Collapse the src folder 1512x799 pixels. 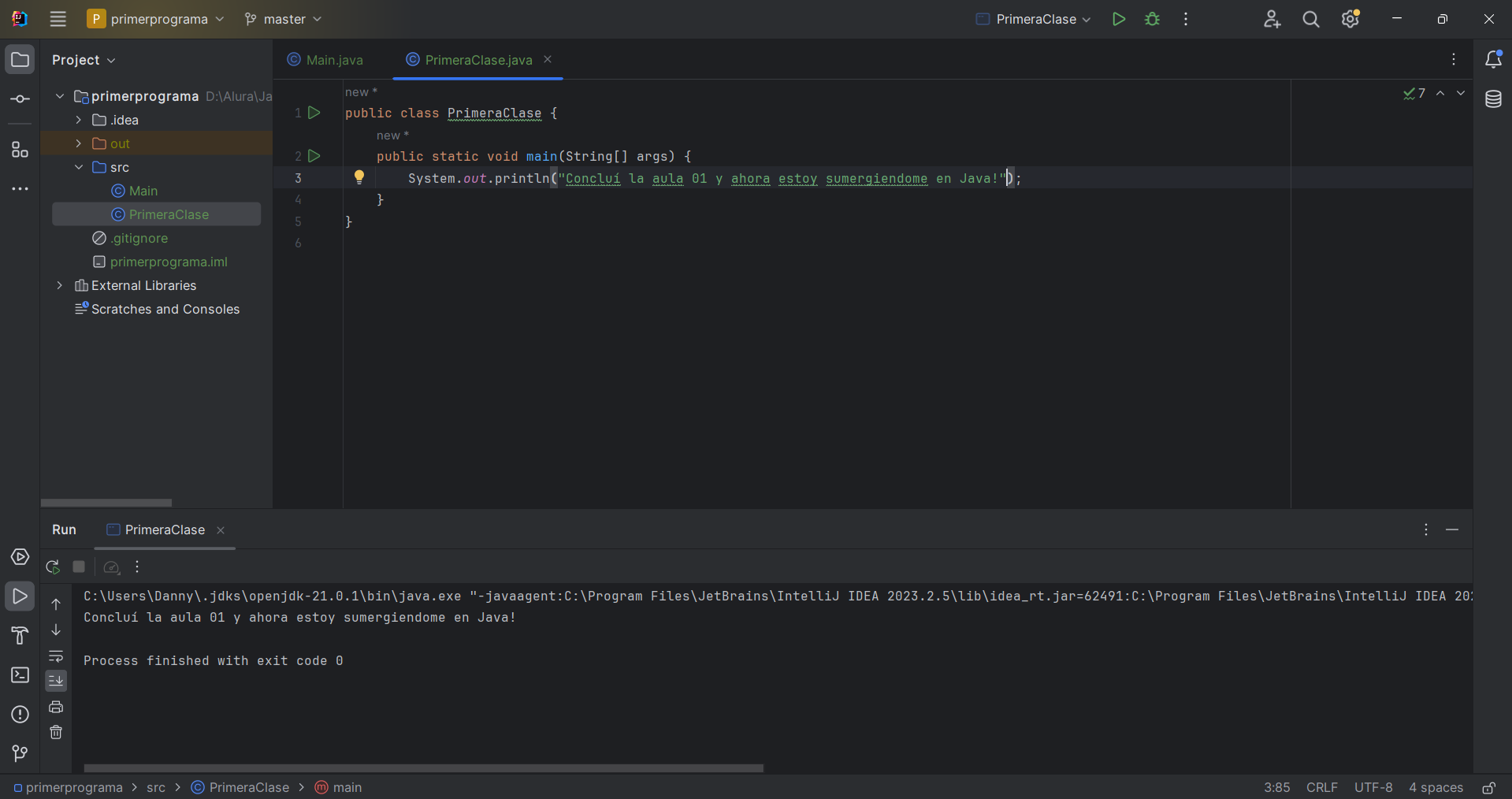pos(79,167)
